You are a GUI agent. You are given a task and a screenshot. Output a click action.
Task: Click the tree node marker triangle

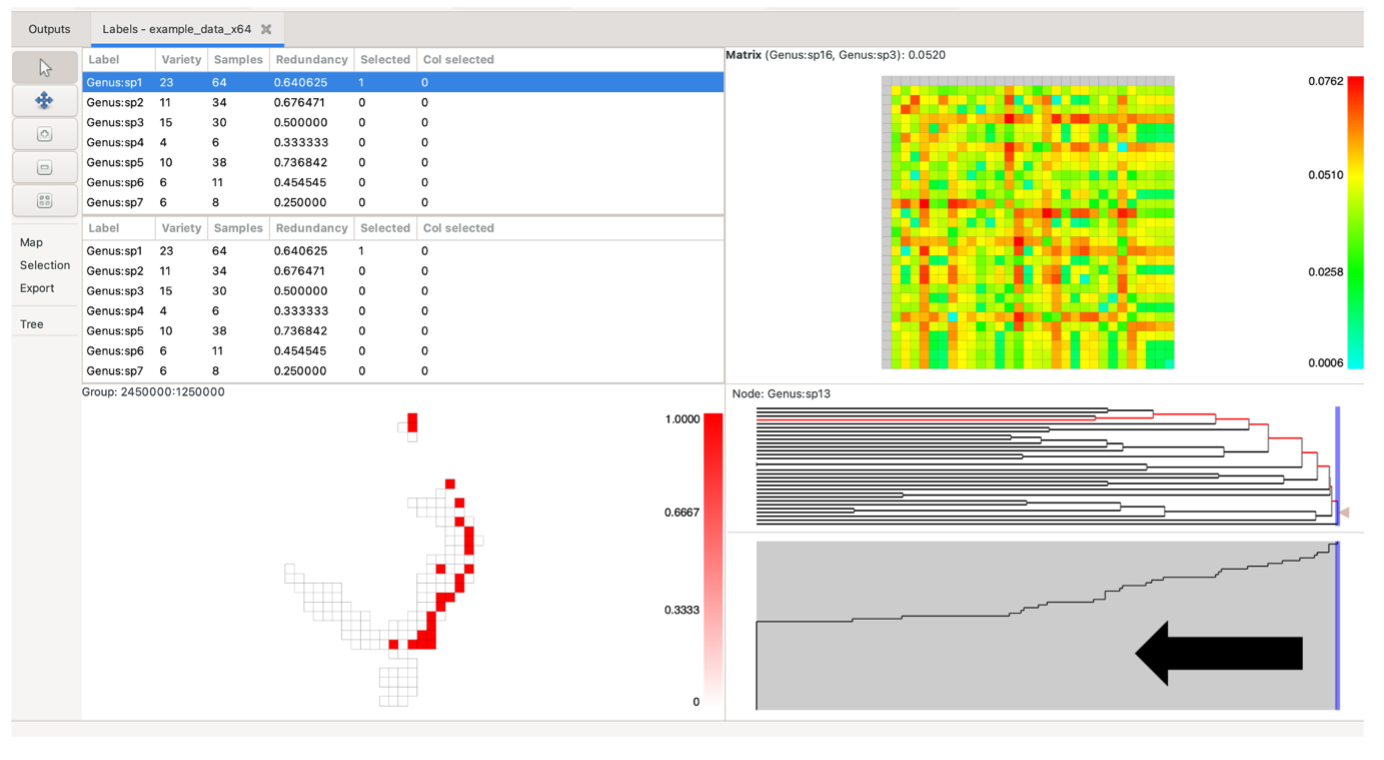click(1345, 513)
